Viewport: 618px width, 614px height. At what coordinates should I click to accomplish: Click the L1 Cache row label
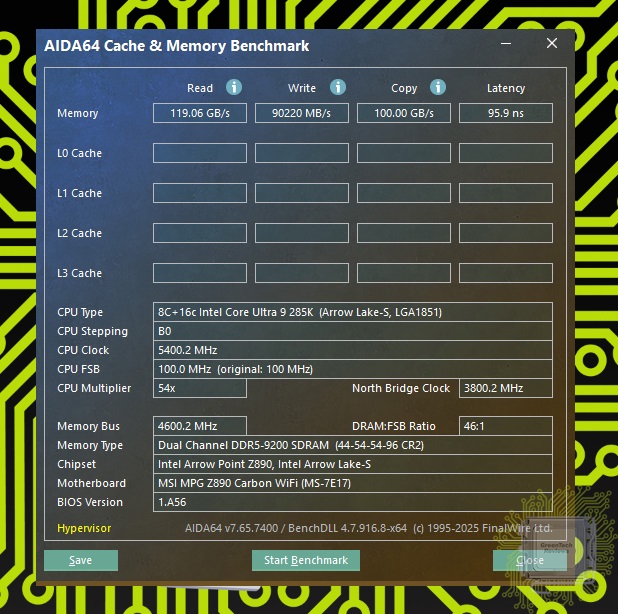point(79,193)
